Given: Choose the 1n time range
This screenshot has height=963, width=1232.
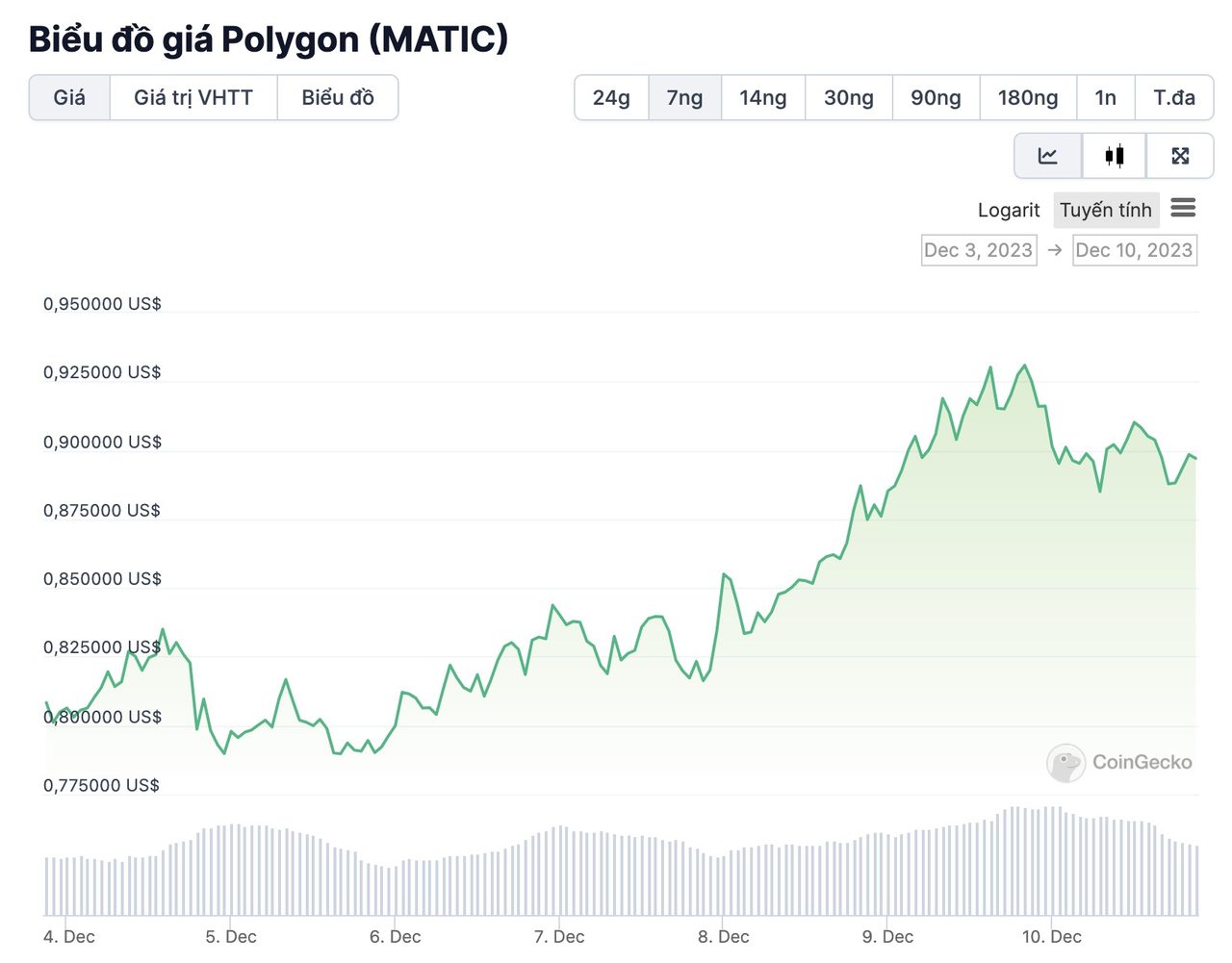Looking at the screenshot, I should (x=1106, y=97).
